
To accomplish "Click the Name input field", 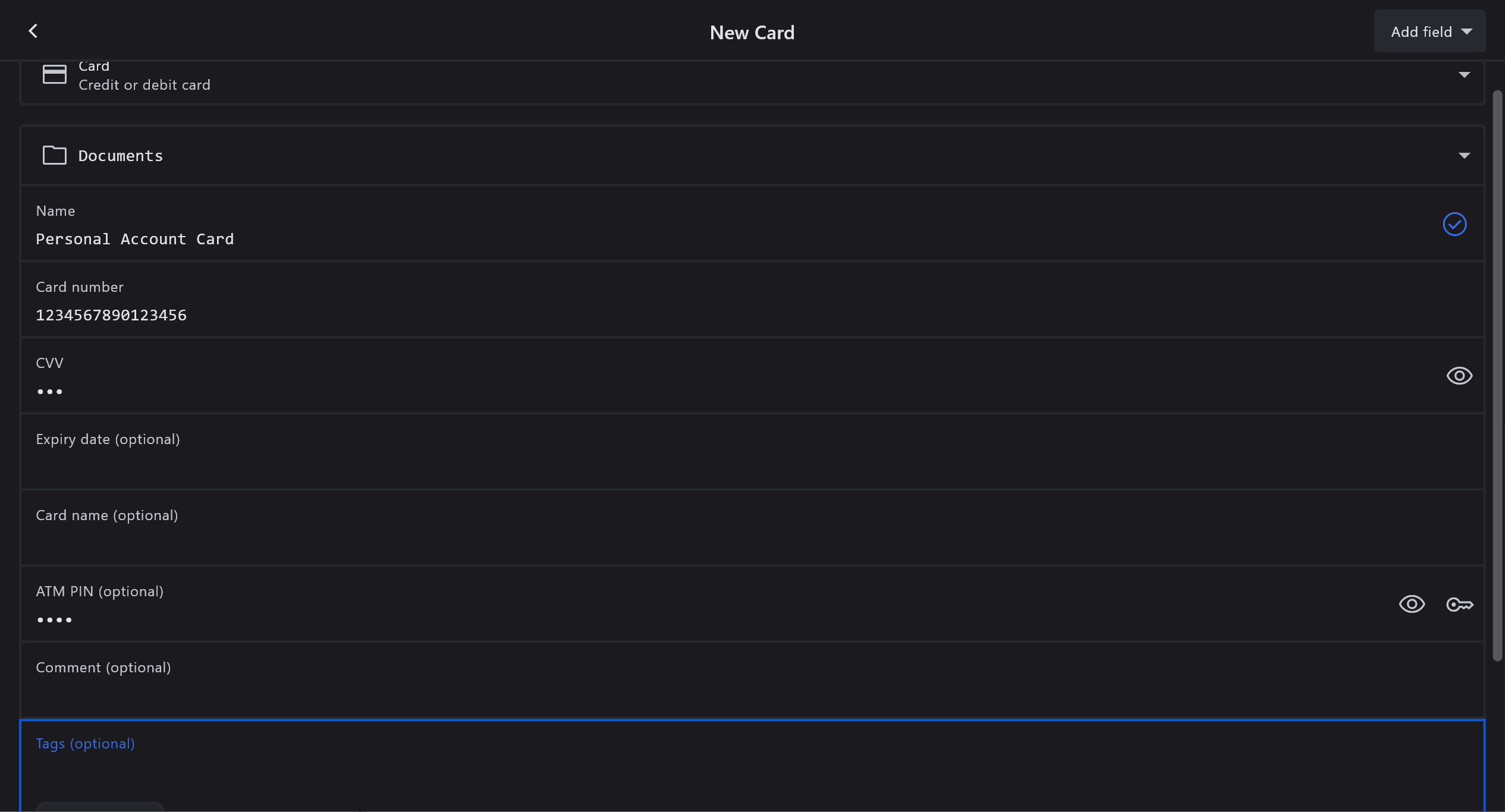I will [714, 239].
